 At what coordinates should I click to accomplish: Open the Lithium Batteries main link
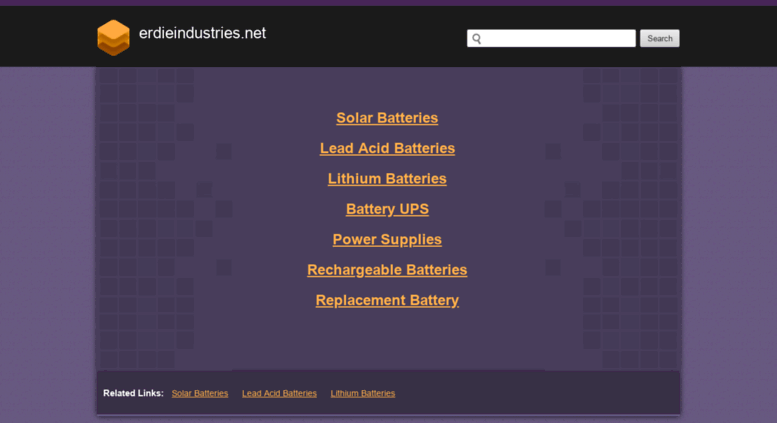click(387, 178)
